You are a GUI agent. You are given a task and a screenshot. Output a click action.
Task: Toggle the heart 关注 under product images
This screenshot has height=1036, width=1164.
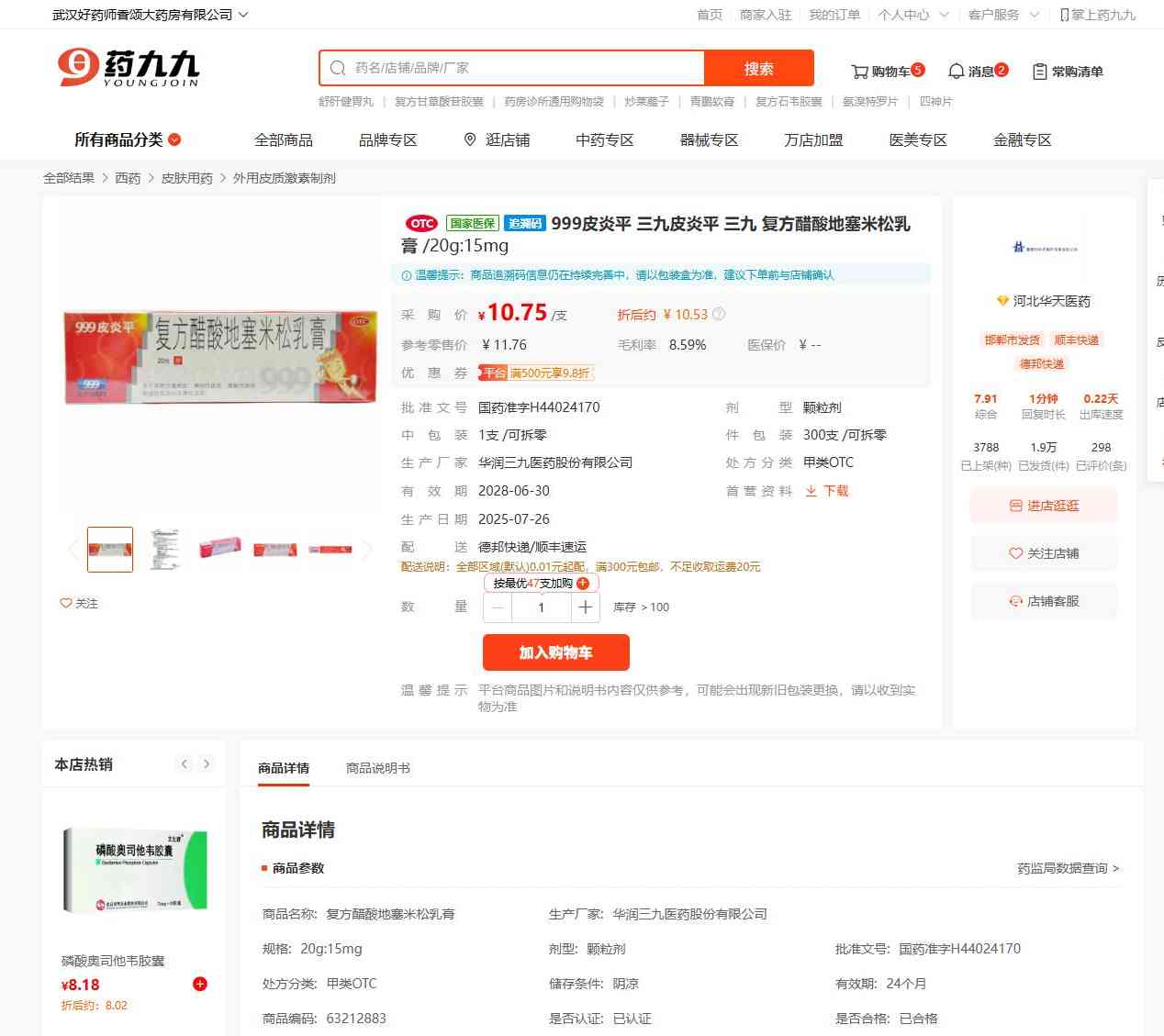(x=66, y=603)
